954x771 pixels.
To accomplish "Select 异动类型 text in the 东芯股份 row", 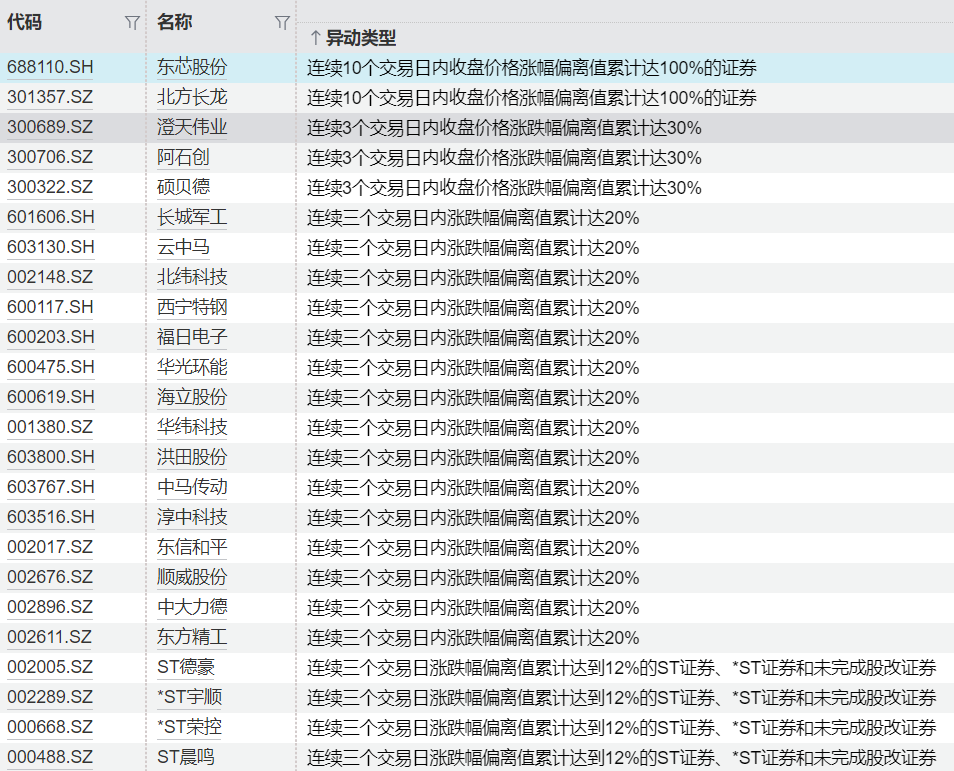I will [532, 68].
